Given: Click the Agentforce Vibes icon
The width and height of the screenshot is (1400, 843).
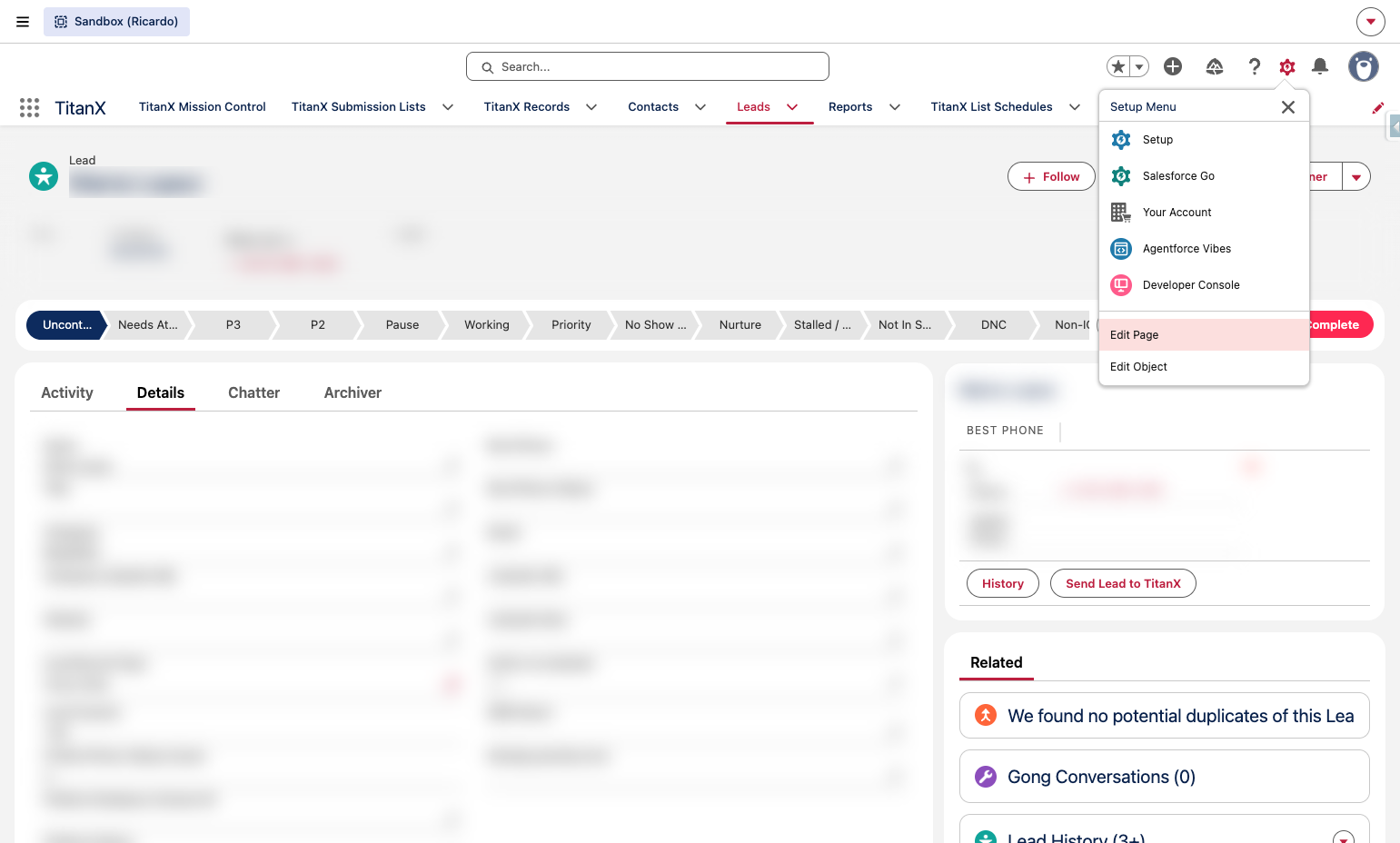Looking at the screenshot, I should (1121, 249).
